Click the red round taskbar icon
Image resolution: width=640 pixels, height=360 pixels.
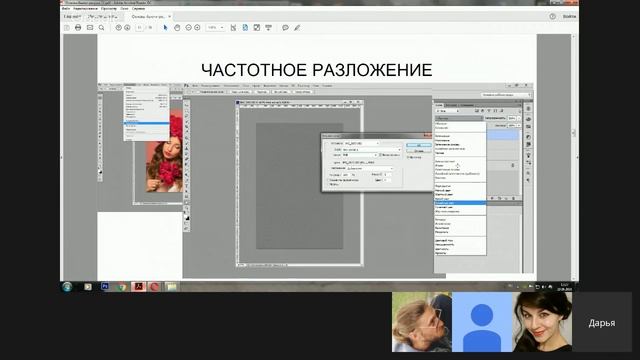[154, 287]
